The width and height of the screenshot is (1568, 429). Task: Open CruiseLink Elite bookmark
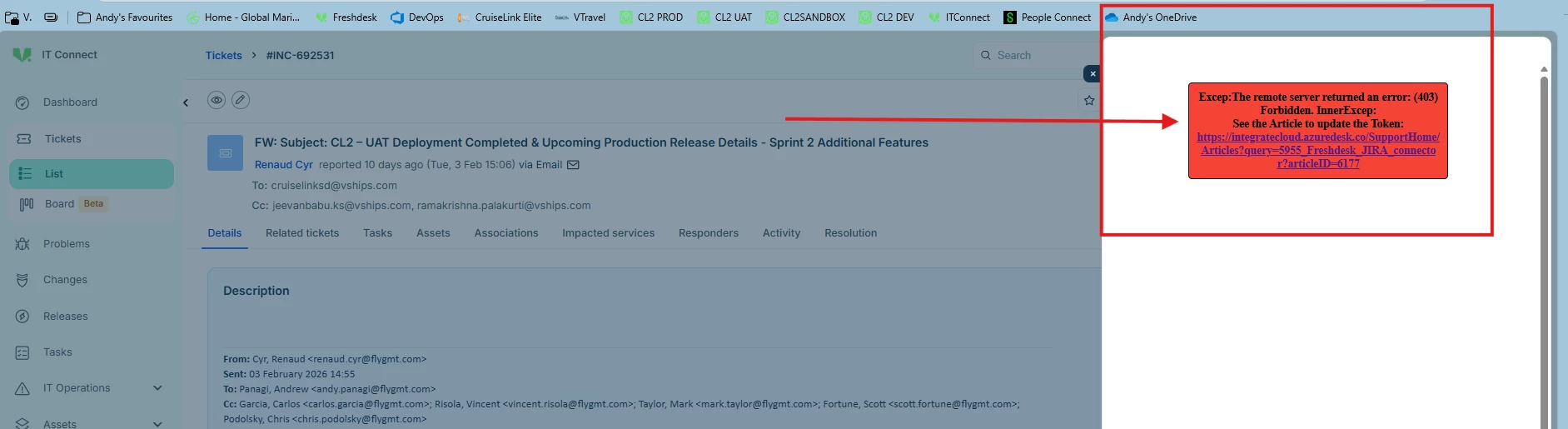[x=499, y=17]
